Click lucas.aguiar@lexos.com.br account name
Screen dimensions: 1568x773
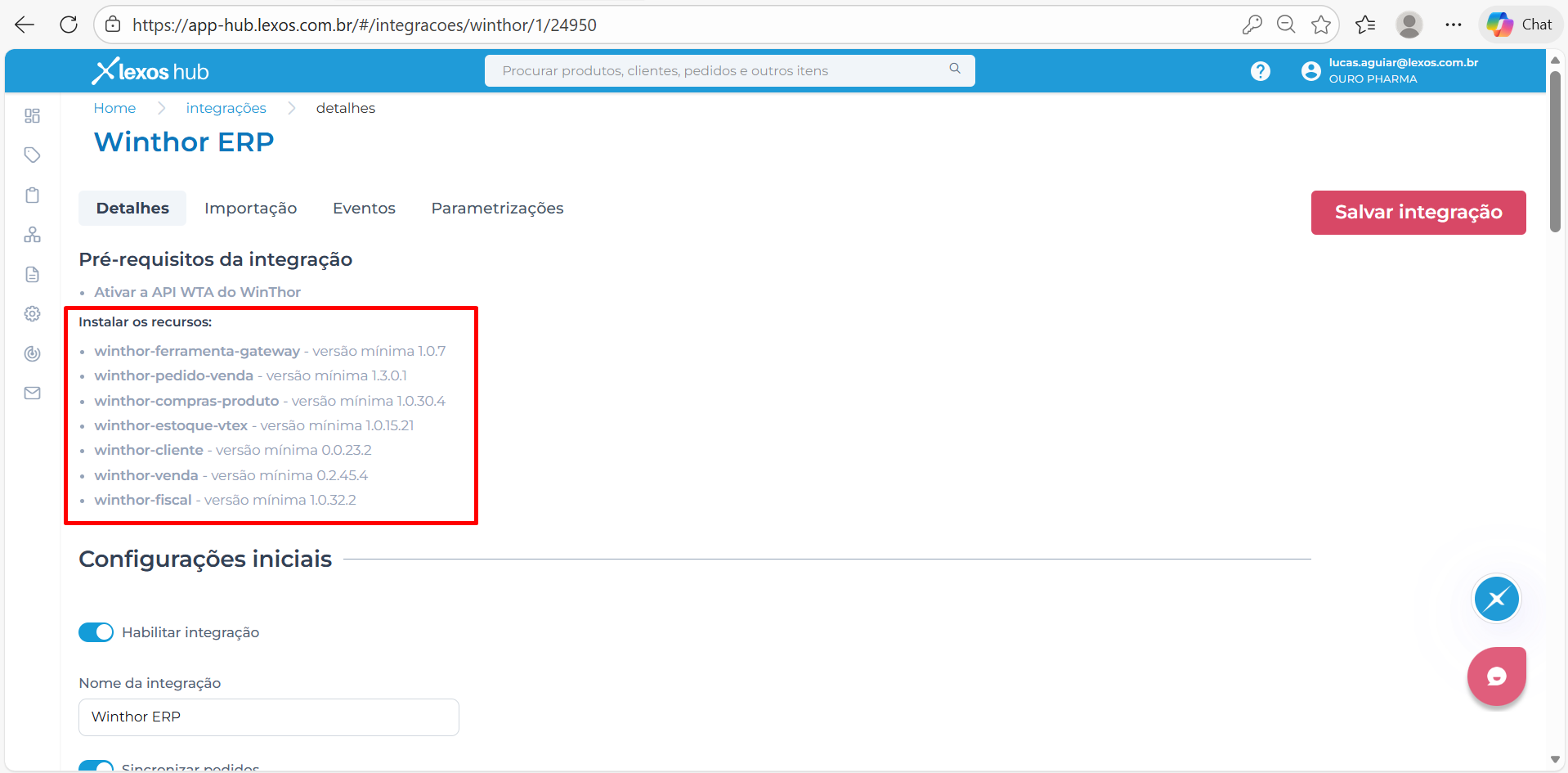pyautogui.click(x=1403, y=62)
